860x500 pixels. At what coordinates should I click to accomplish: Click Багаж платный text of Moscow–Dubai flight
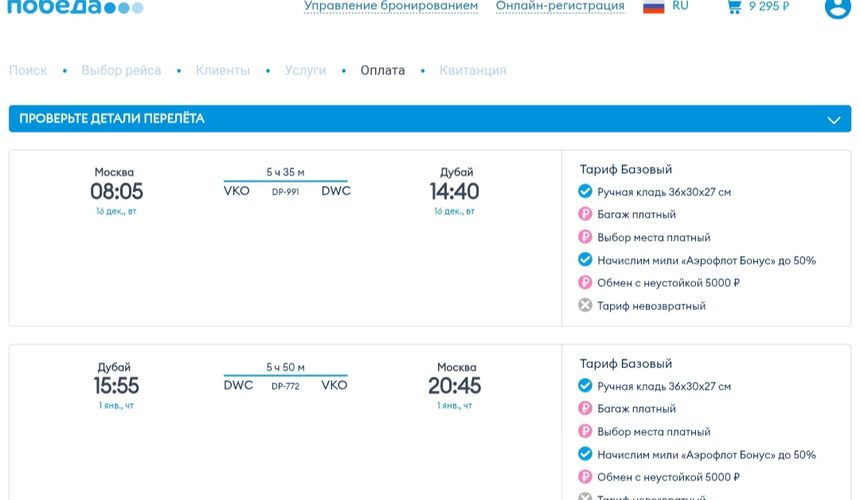coord(636,214)
